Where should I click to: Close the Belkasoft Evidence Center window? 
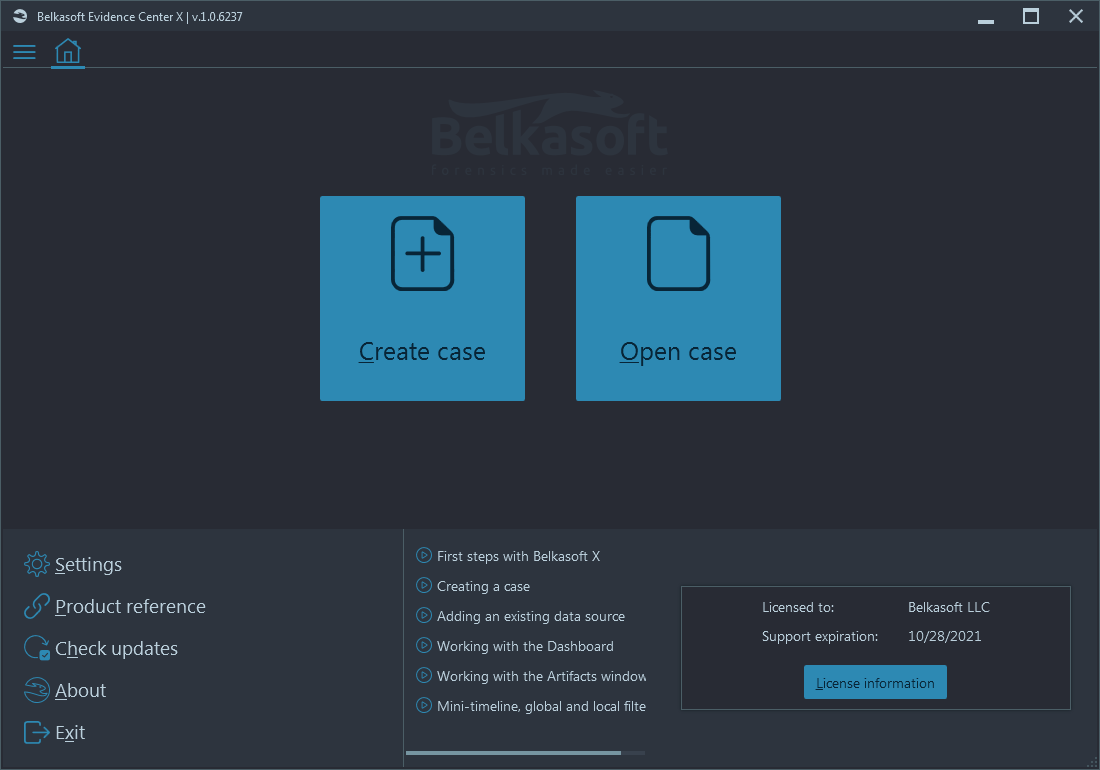(1075, 16)
